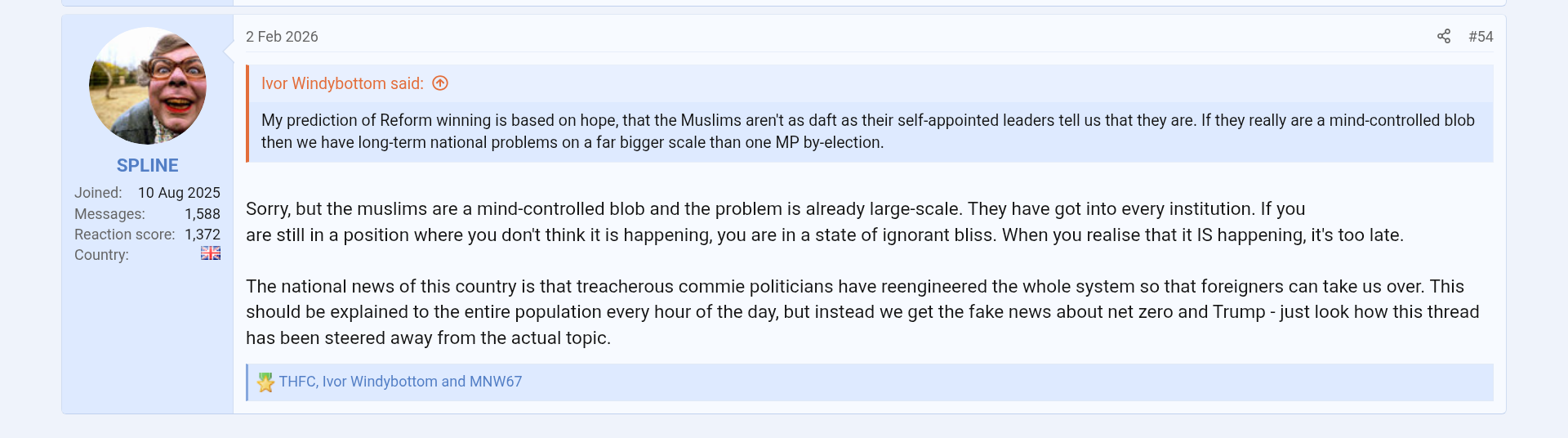
Task: Click the "Ivor Windybottom said:" quote header
Action: coord(342,83)
